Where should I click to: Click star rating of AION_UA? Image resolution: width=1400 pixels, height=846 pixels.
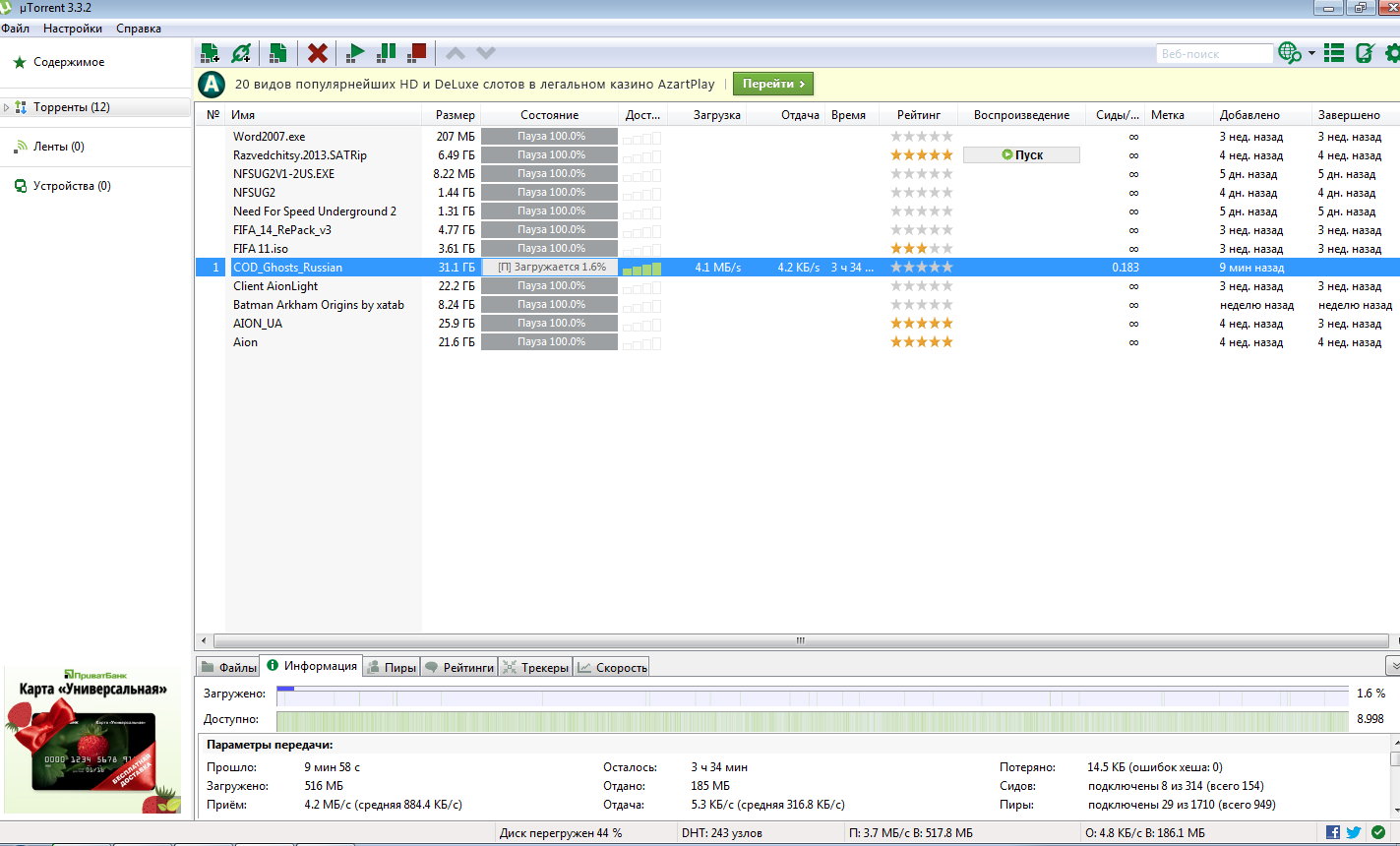[x=922, y=324]
